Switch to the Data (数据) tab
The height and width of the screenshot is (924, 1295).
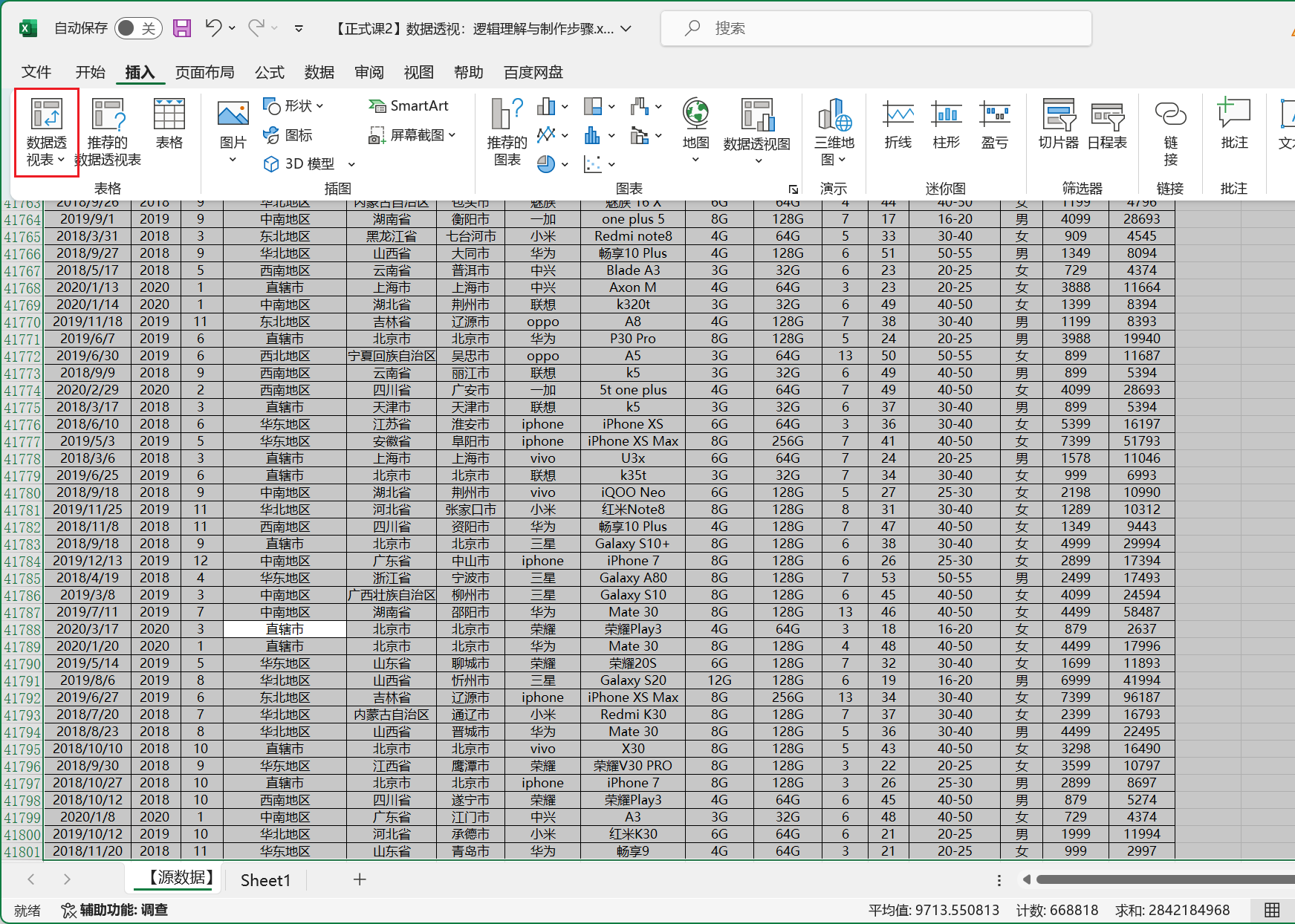pyautogui.click(x=319, y=72)
